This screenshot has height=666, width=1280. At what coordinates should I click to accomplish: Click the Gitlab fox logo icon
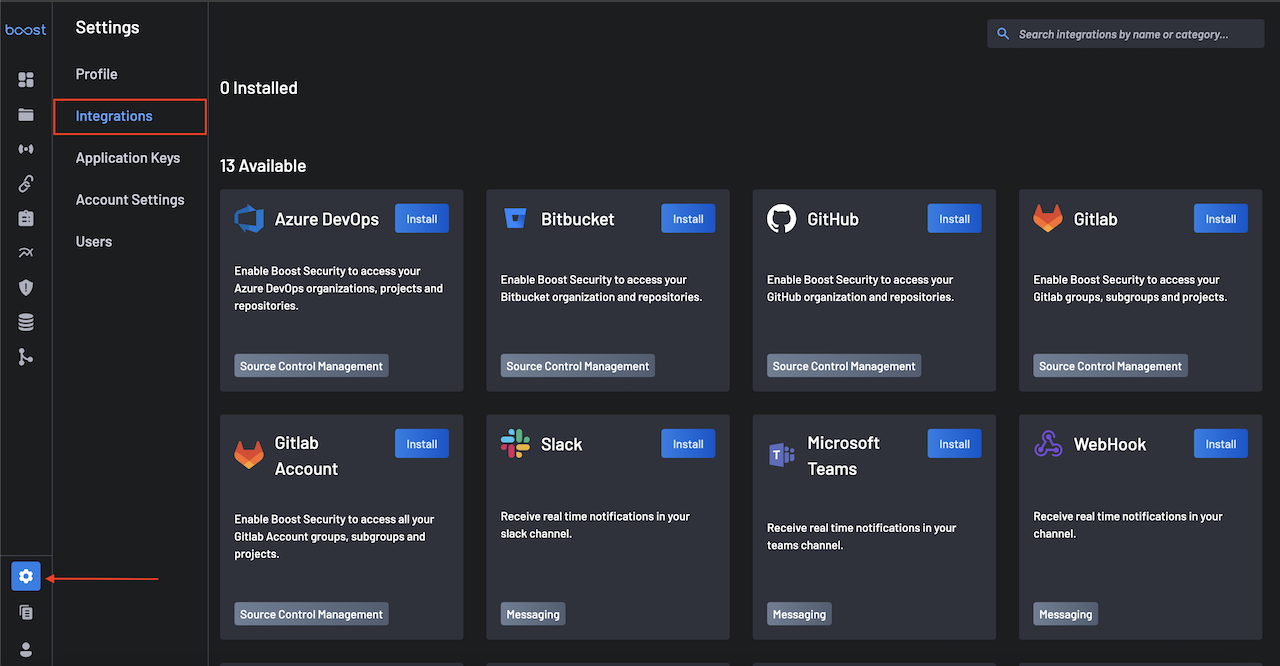[x=1047, y=219]
